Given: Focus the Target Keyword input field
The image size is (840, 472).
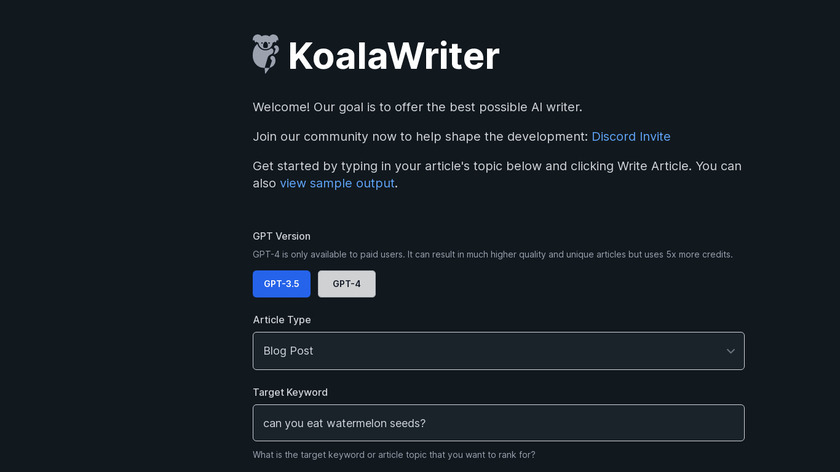Looking at the screenshot, I should (x=498, y=423).
